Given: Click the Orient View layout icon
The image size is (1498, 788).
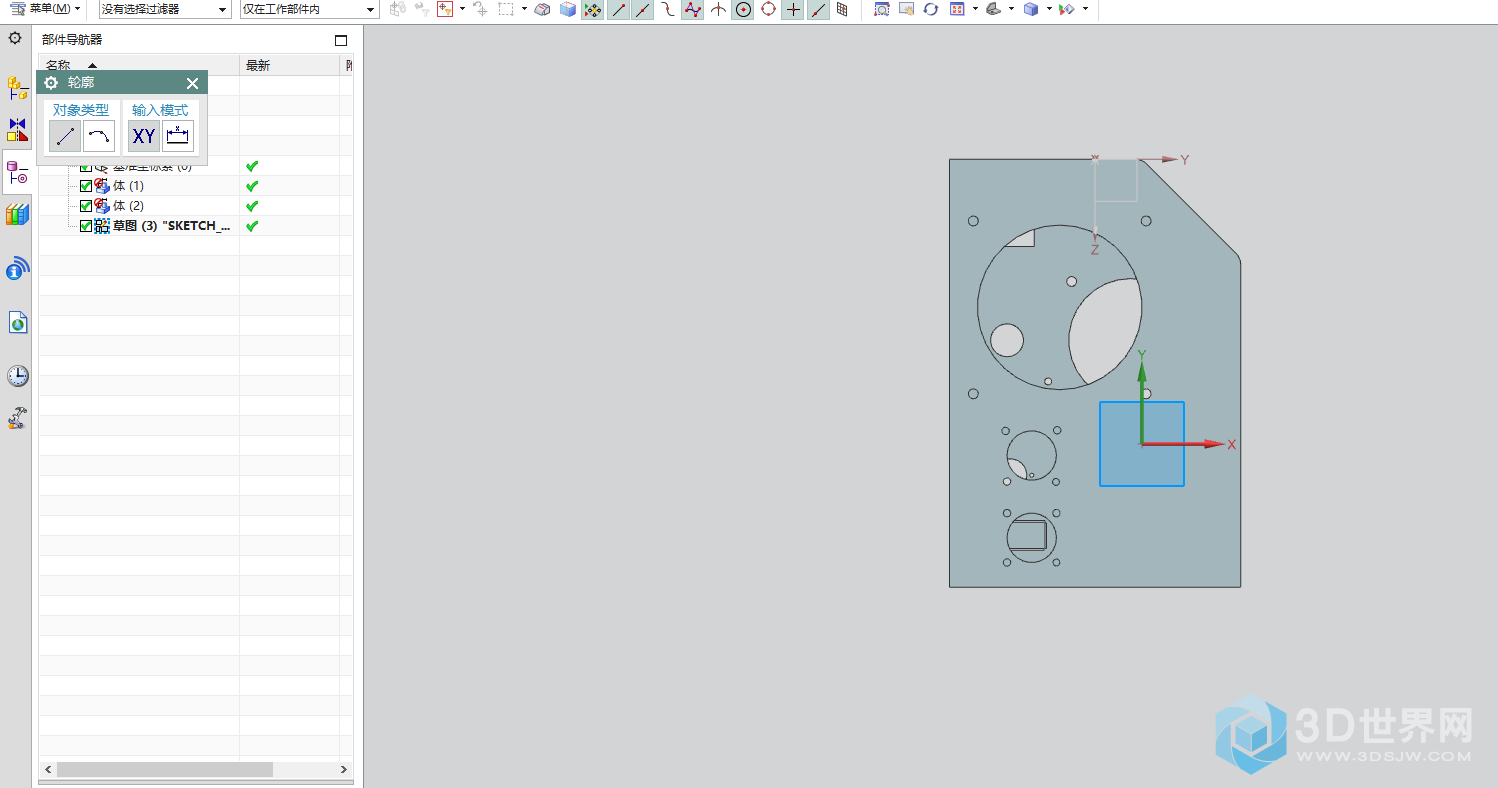Looking at the screenshot, I should click(x=957, y=9).
